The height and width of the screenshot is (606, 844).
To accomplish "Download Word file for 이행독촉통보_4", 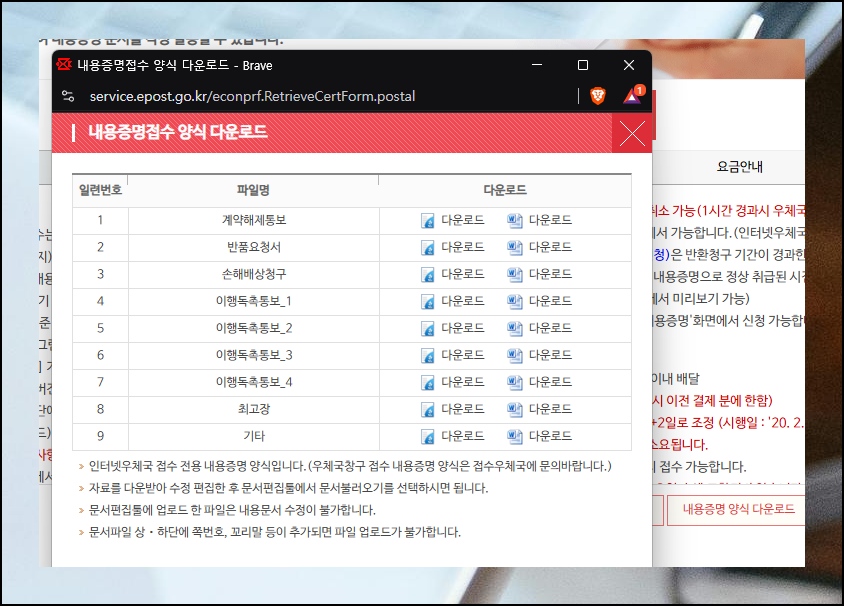I will click(539, 382).
